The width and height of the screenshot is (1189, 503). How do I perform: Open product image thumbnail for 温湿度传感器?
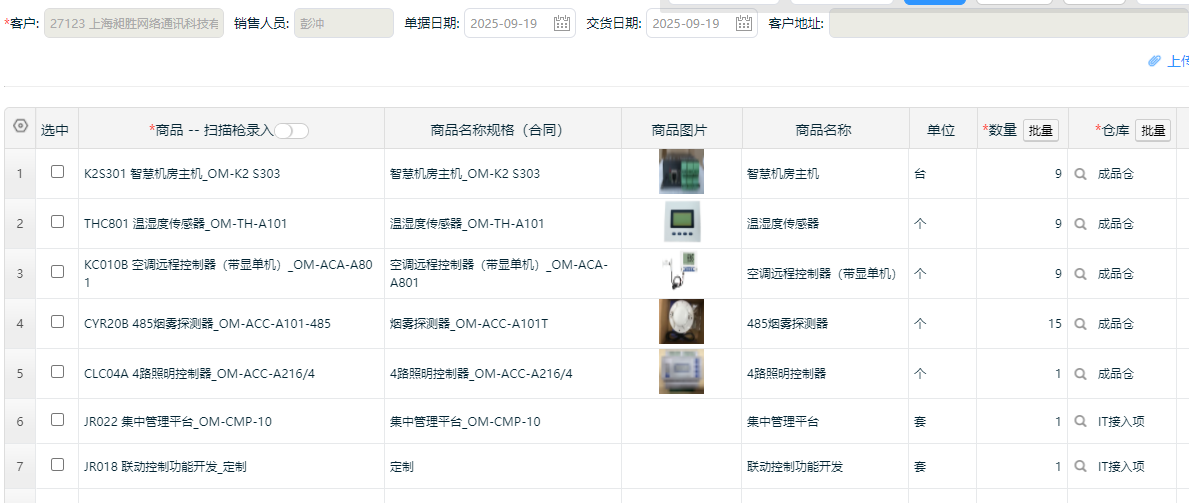pos(681,222)
